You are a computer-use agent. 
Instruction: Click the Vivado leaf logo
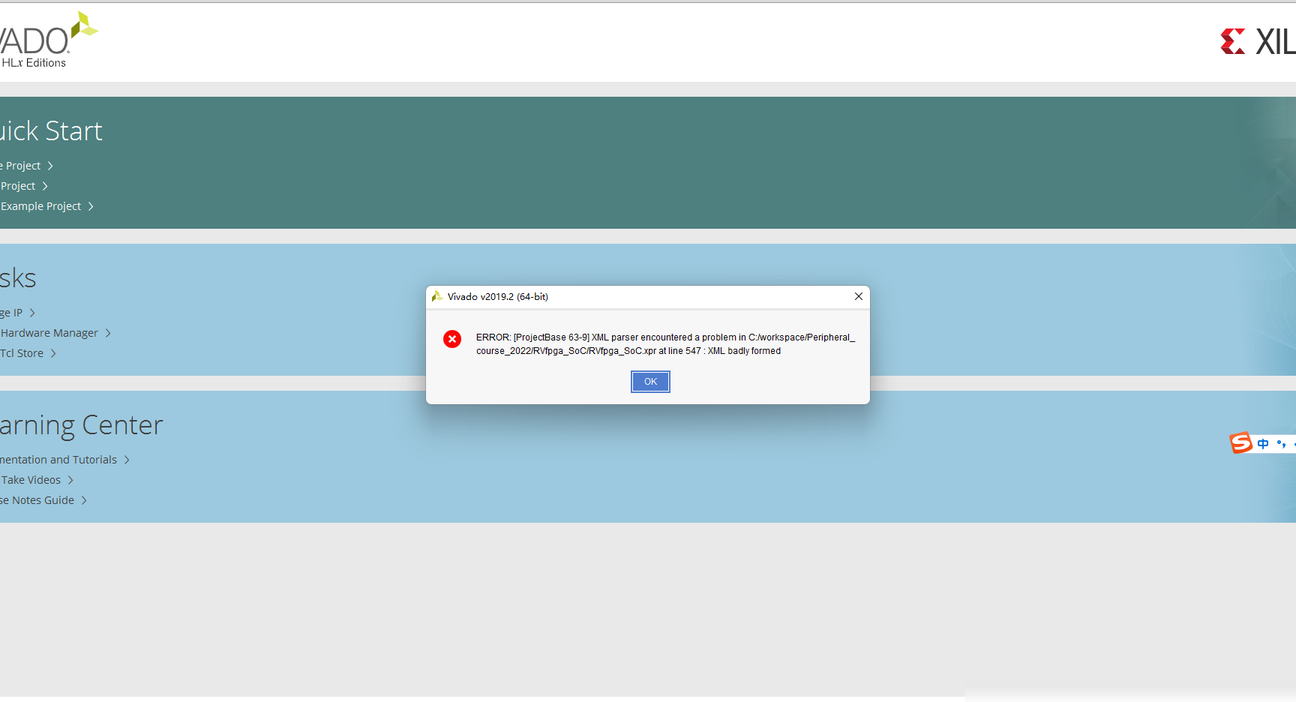[84, 27]
